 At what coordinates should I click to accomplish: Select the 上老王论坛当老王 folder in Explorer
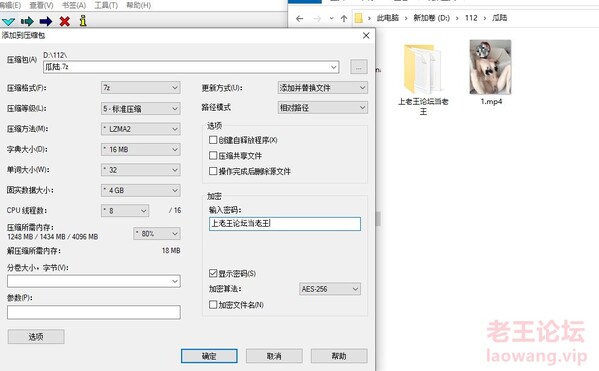[423, 79]
